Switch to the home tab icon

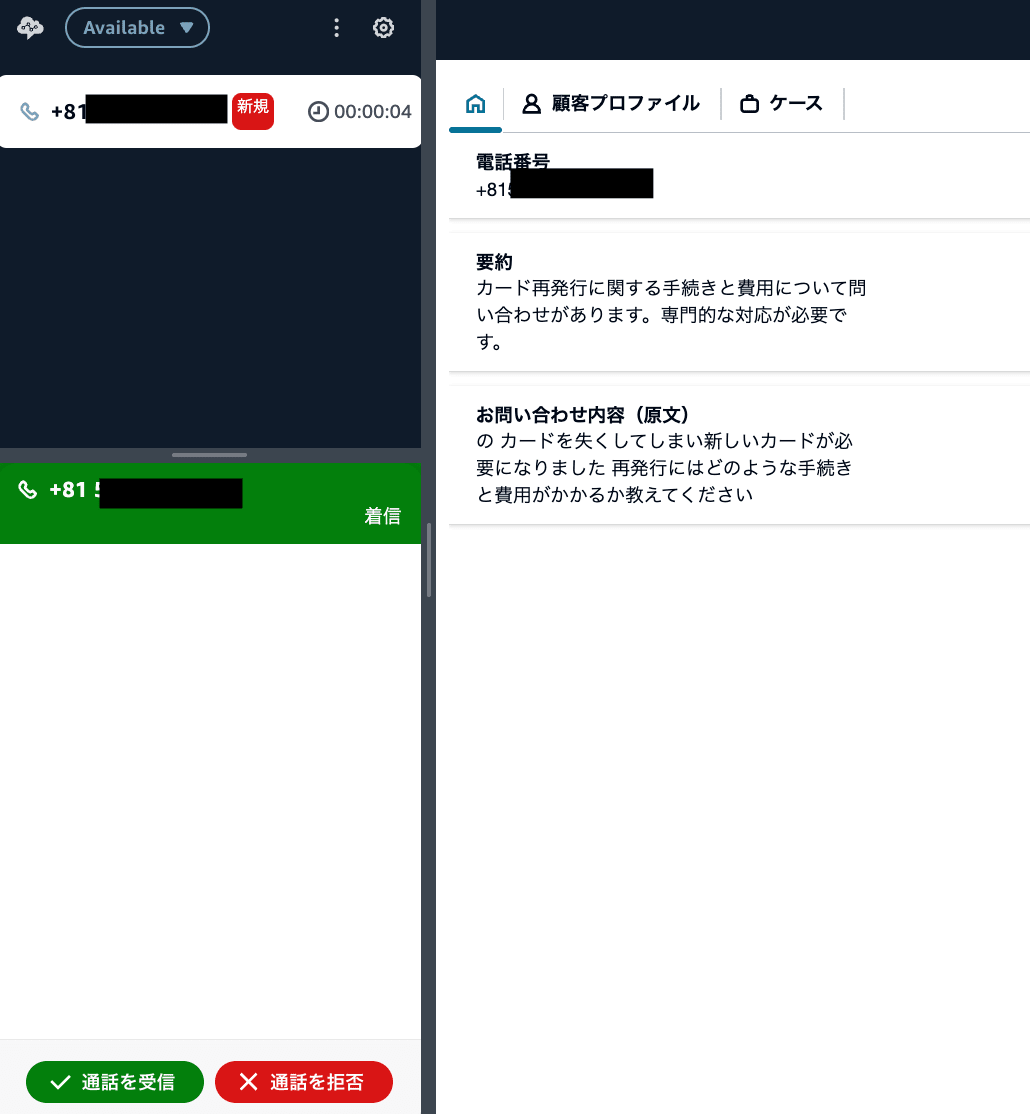(x=475, y=104)
